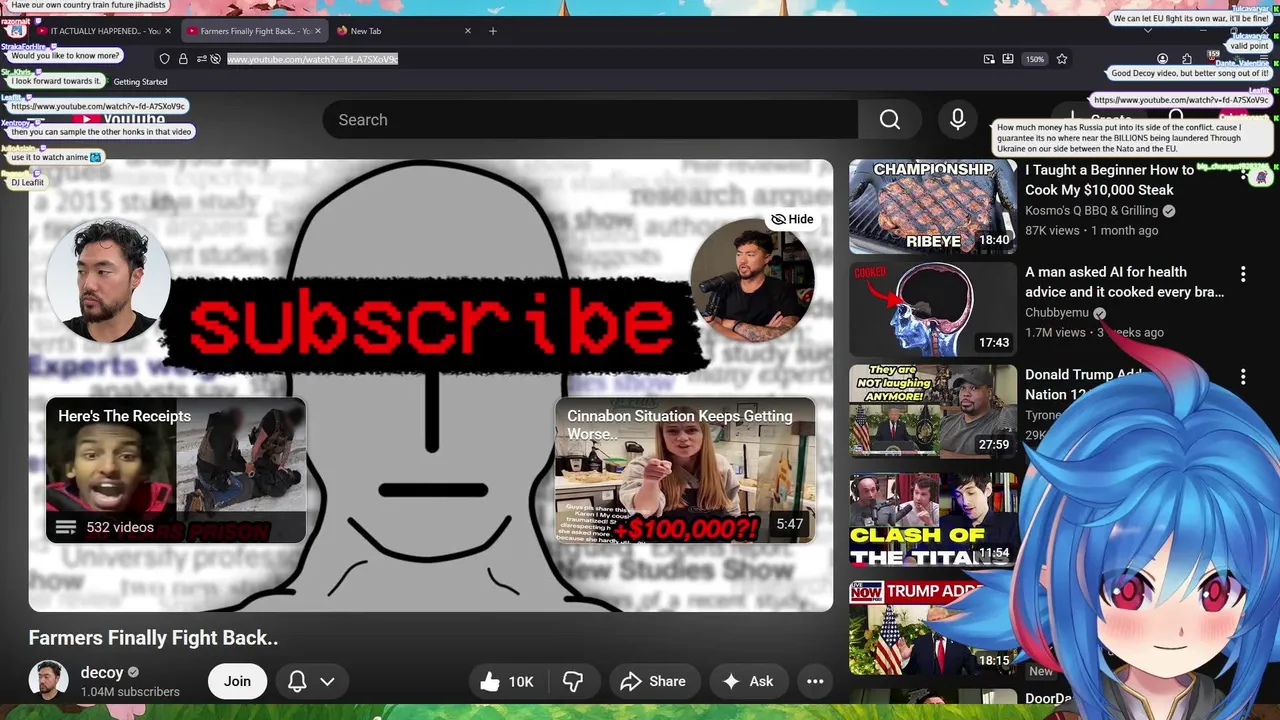
Task: Reset the 150% zoom level badge
Action: point(1035,59)
